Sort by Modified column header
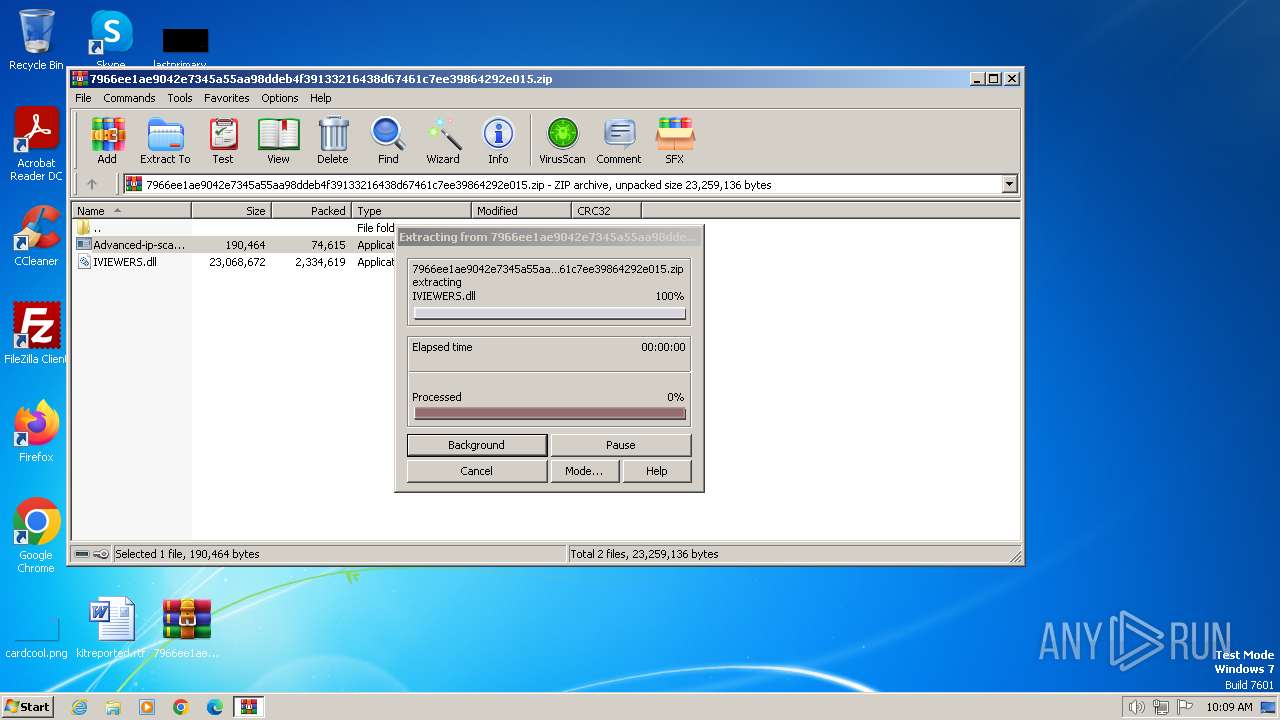The width and height of the screenshot is (1280, 720). pos(521,211)
